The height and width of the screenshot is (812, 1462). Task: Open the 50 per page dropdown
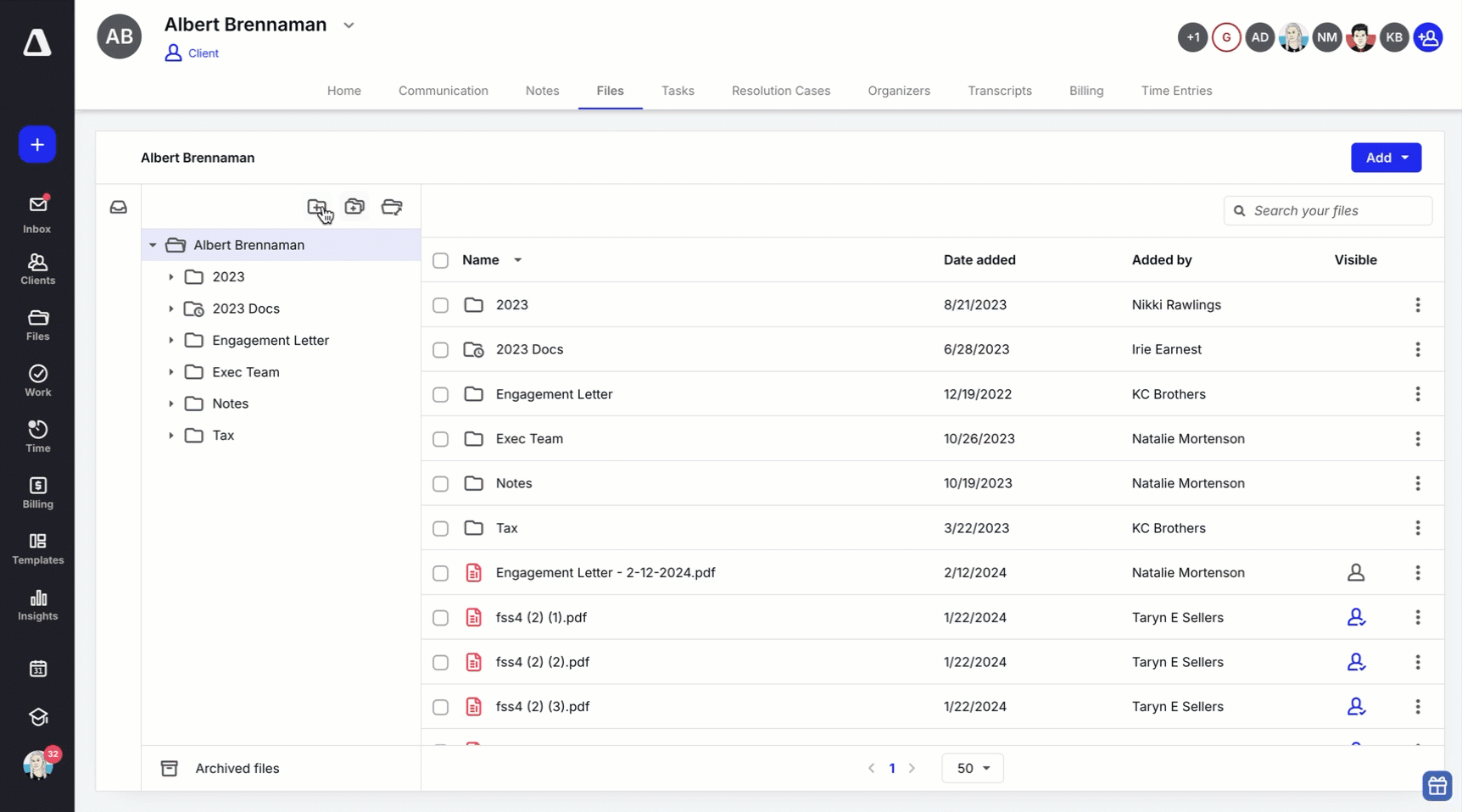pyautogui.click(x=973, y=768)
